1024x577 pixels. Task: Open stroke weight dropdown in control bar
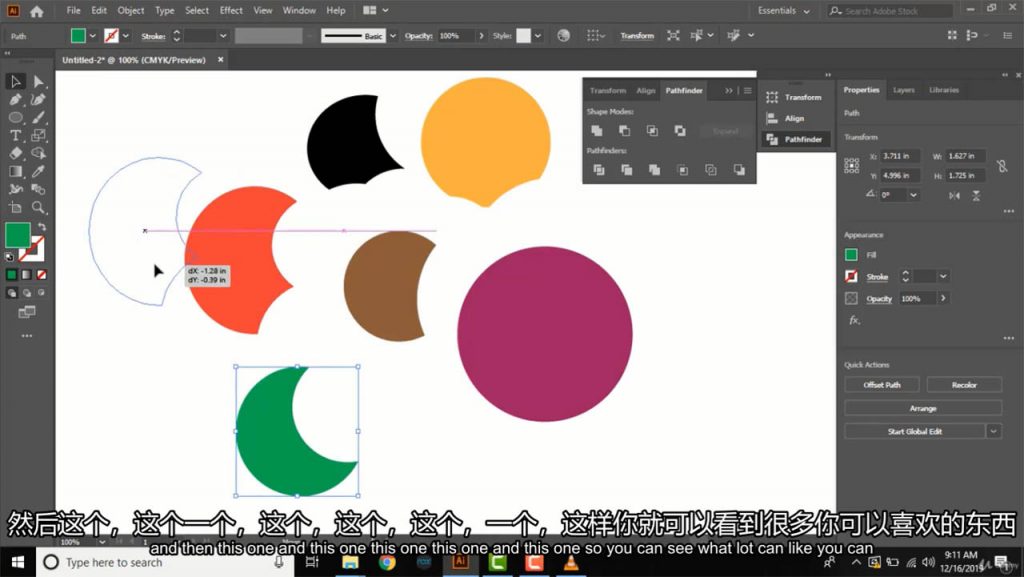pos(223,36)
